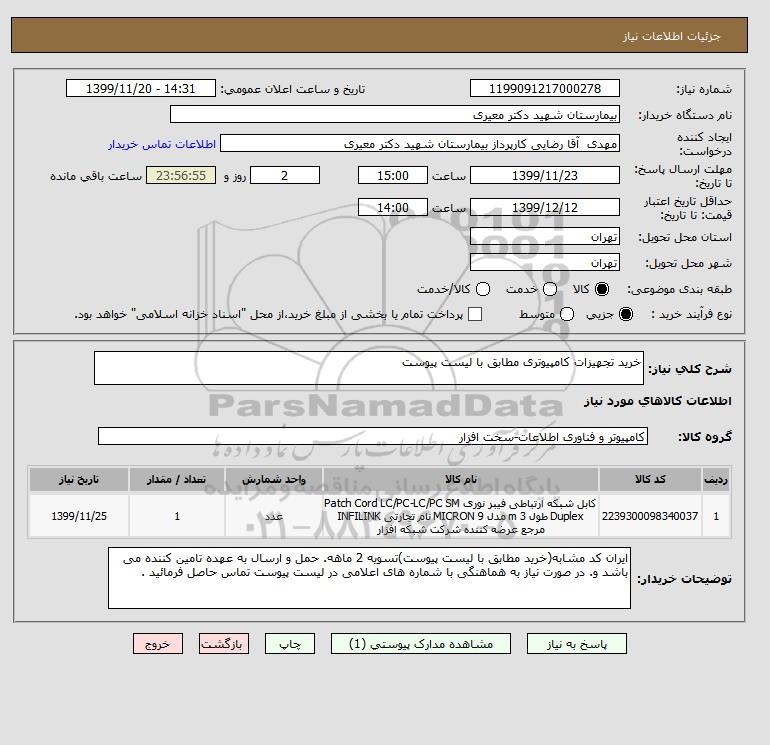
Task: Open اطلاعات تماس خریدار link
Action: [x=162, y=144]
